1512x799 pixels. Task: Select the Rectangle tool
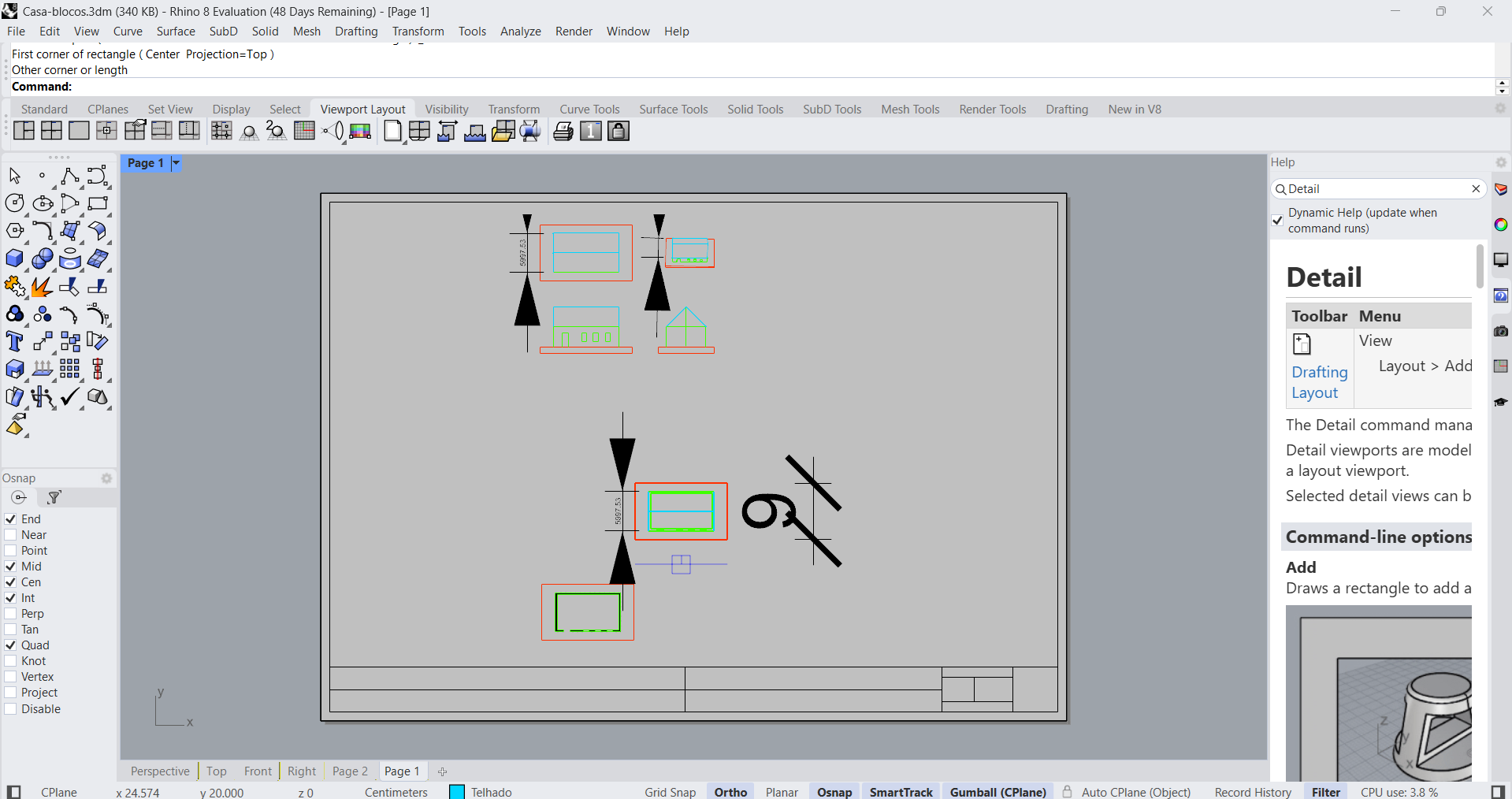tap(97, 203)
